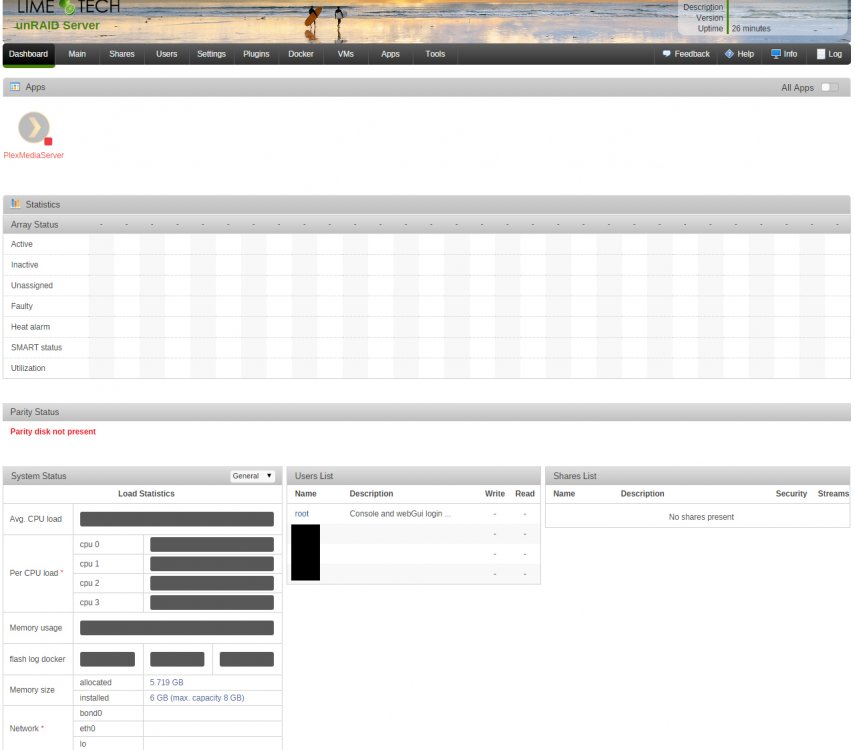Go to the Tools tab
Image resolution: width=855 pixels, height=750 pixels.
435,54
